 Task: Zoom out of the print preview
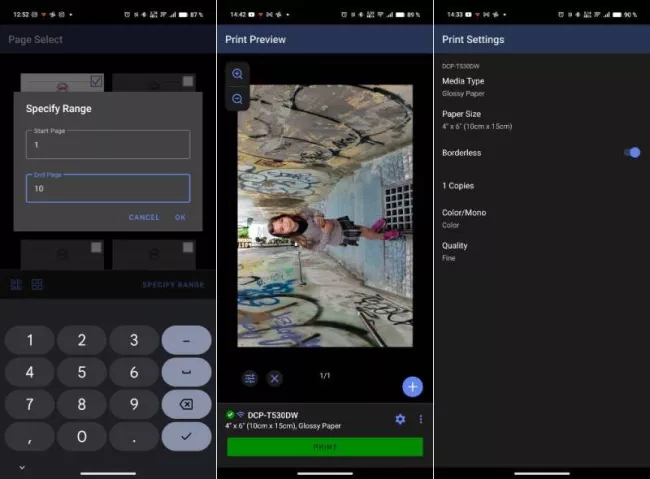click(237, 99)
